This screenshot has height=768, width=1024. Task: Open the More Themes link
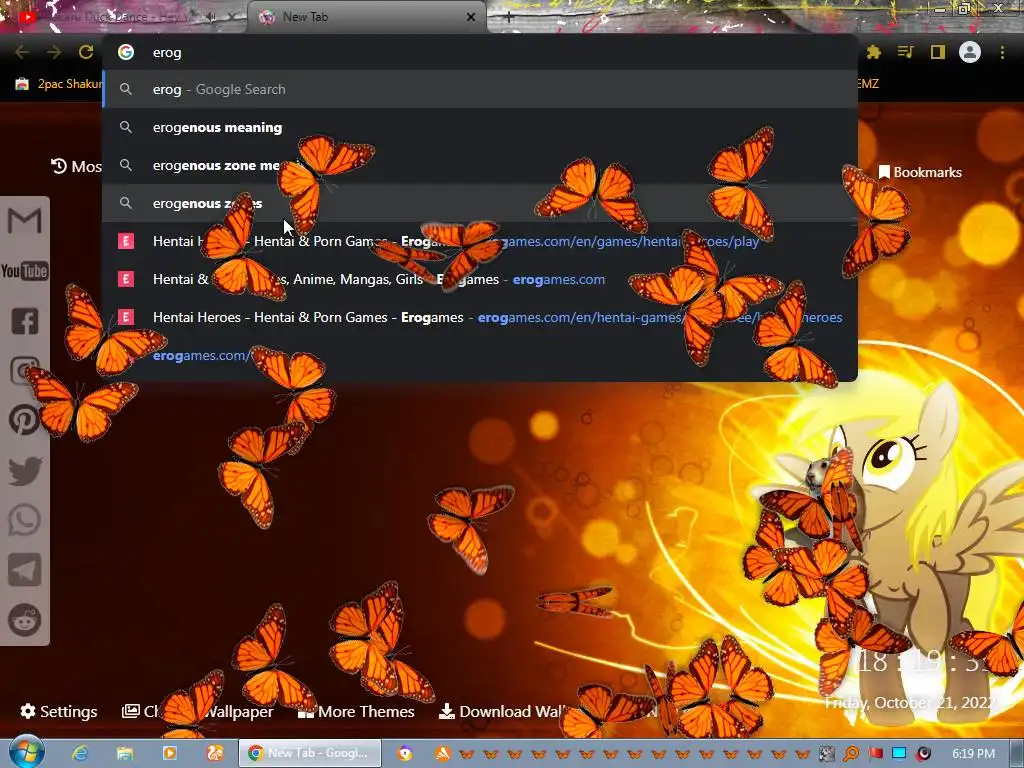pos(356,711)
